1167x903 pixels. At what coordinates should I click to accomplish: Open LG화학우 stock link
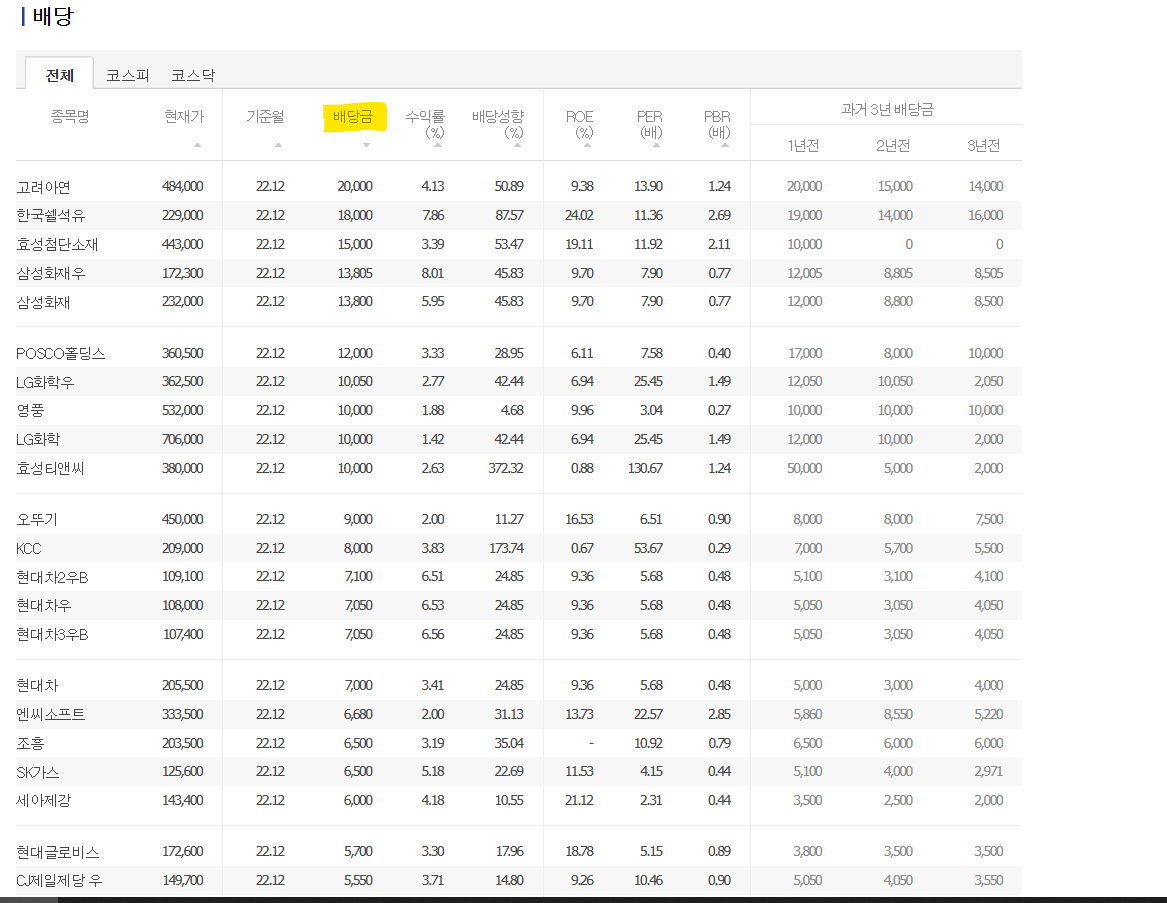(45, 382)
